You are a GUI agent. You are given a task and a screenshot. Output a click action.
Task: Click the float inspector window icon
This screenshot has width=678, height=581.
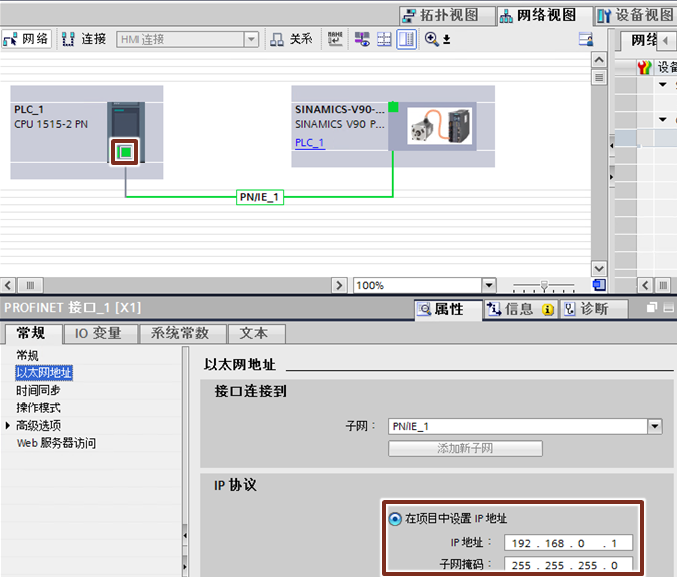pyautogui.click(x=652, y=307)
